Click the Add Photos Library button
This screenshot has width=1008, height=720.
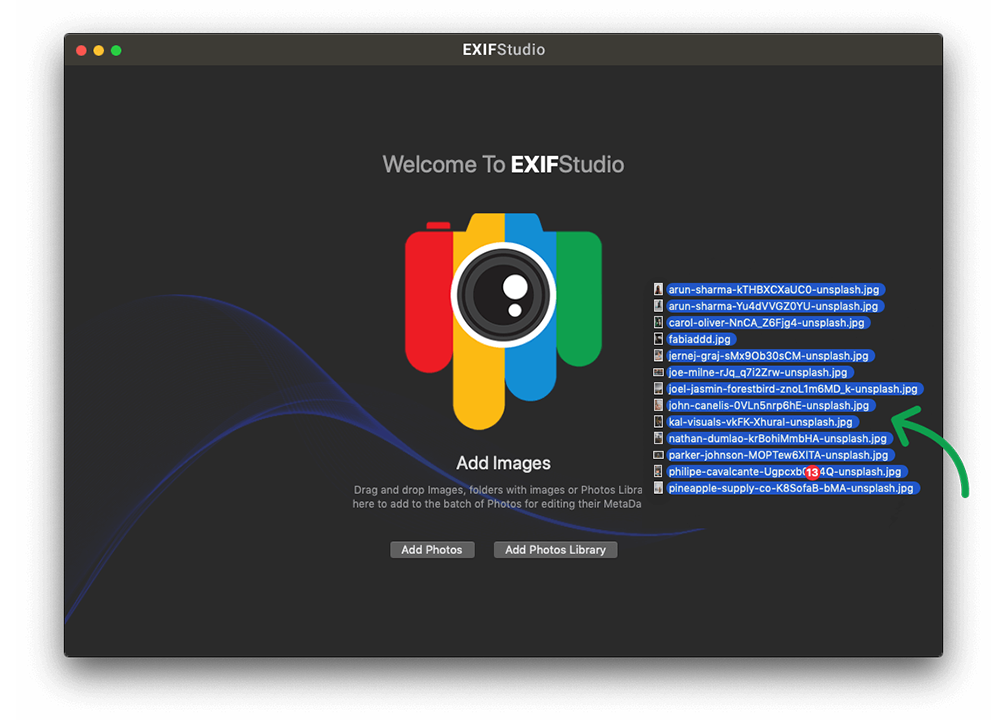coord(555,550)
